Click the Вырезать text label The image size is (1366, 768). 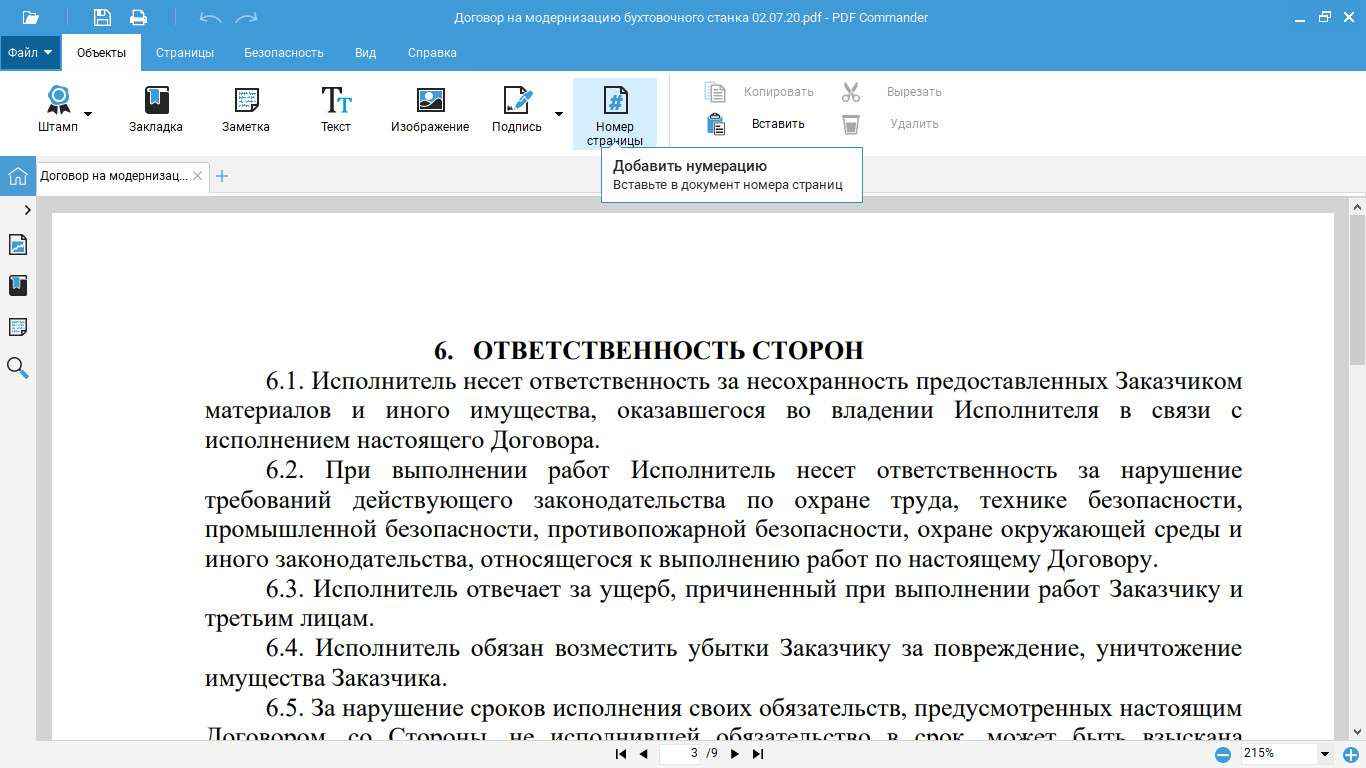point(914,92)
